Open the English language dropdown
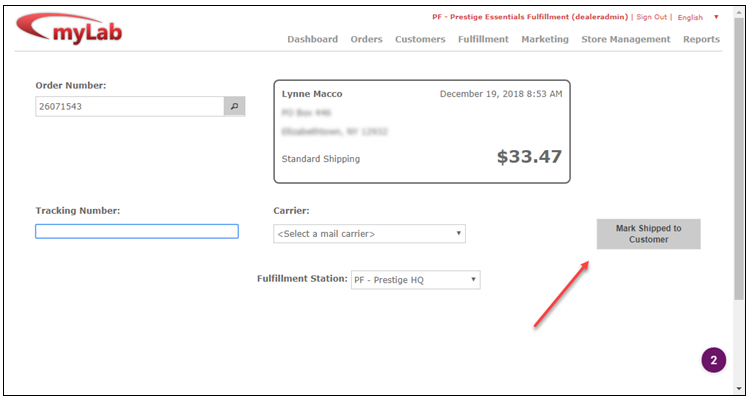Viewport: 751px width, 399px height. click(x=690, y=17)
